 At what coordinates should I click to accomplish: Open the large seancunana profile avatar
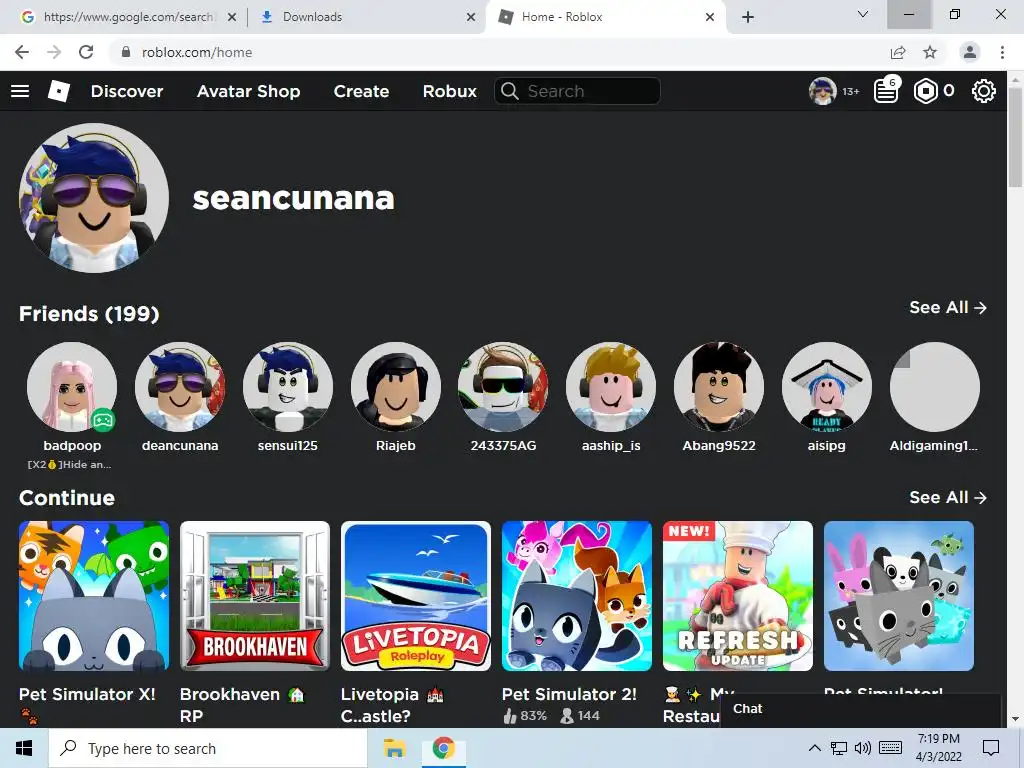[x=94, y=198]
